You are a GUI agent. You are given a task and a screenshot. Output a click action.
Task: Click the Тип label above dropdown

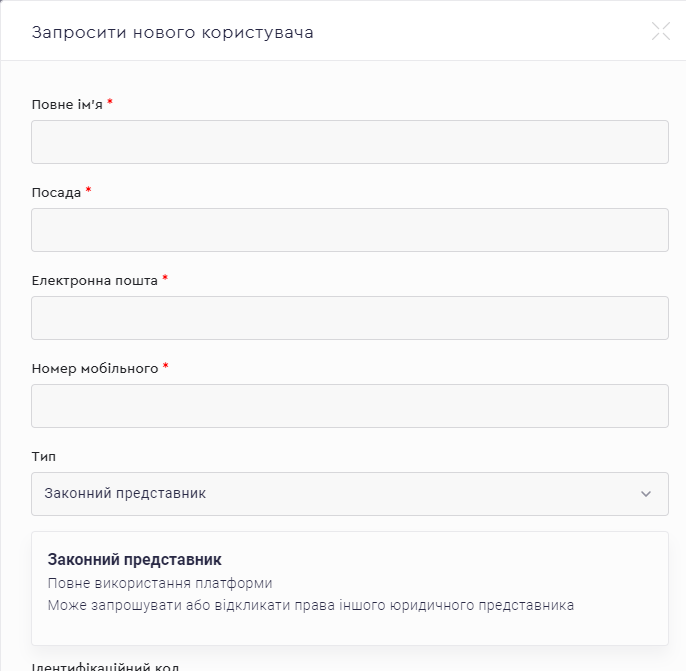(x=44, y=457)
